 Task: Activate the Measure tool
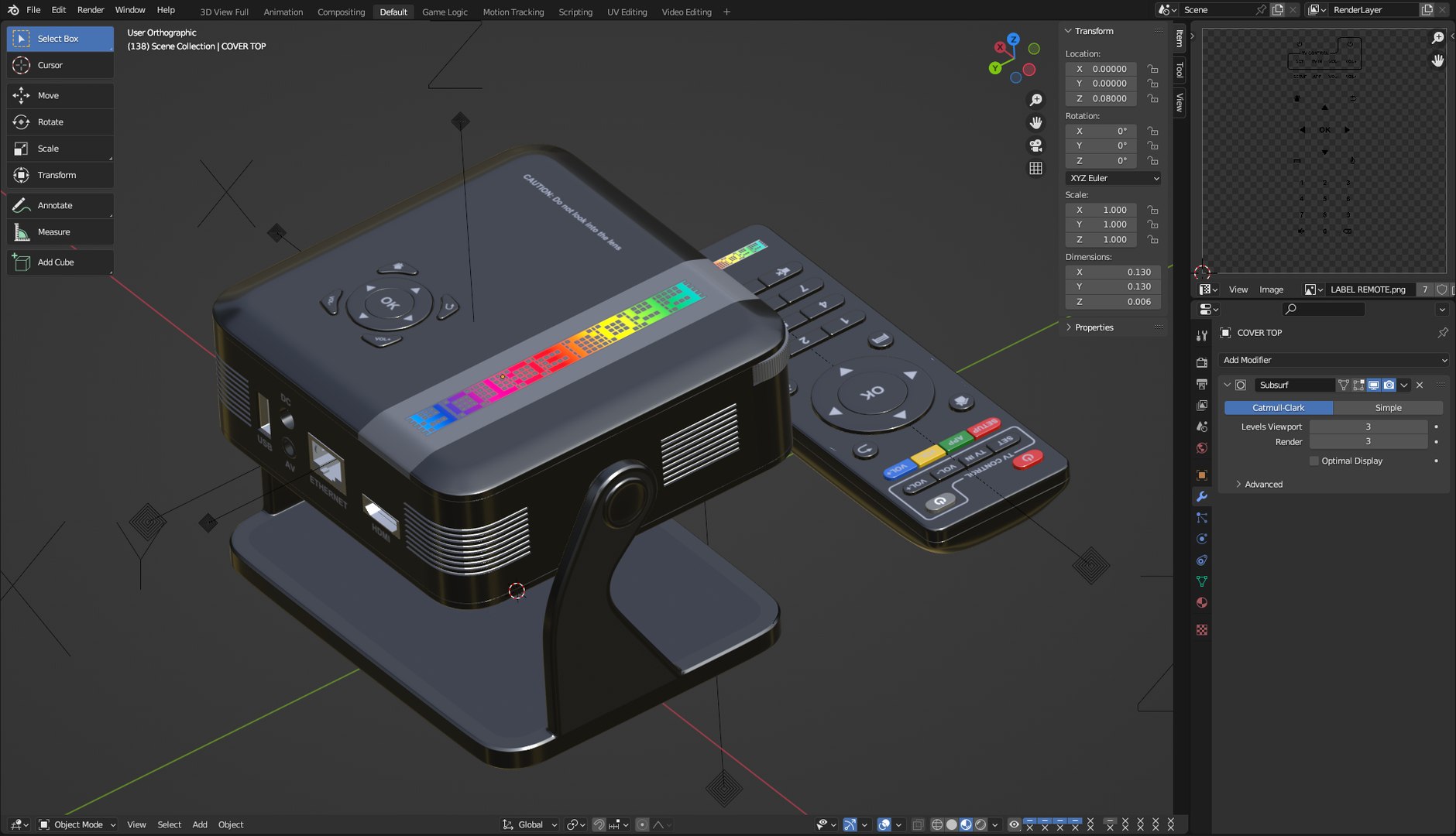pyautogui.click(x=60, y=231)
